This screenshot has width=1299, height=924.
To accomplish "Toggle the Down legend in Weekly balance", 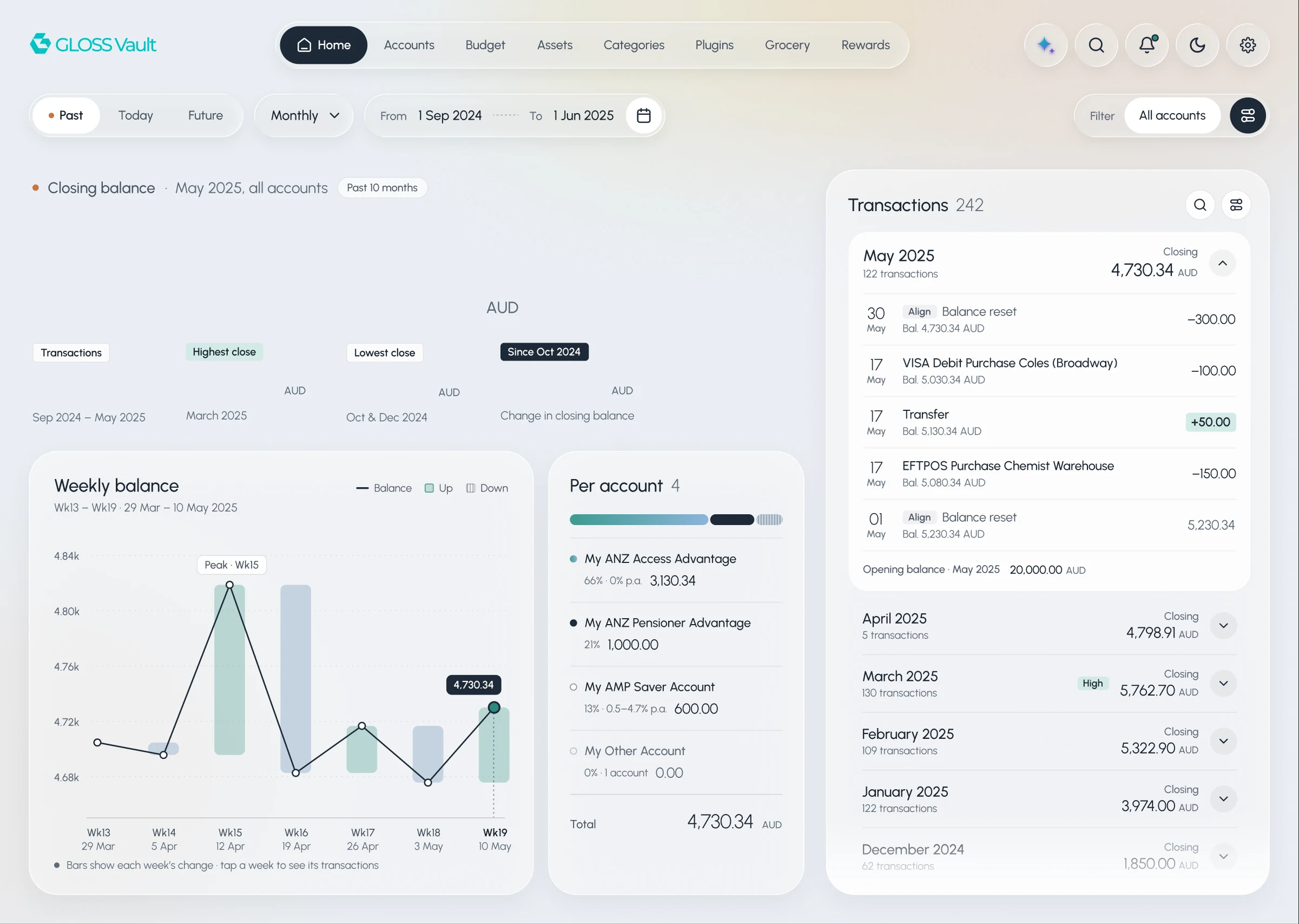I will 487,488.
